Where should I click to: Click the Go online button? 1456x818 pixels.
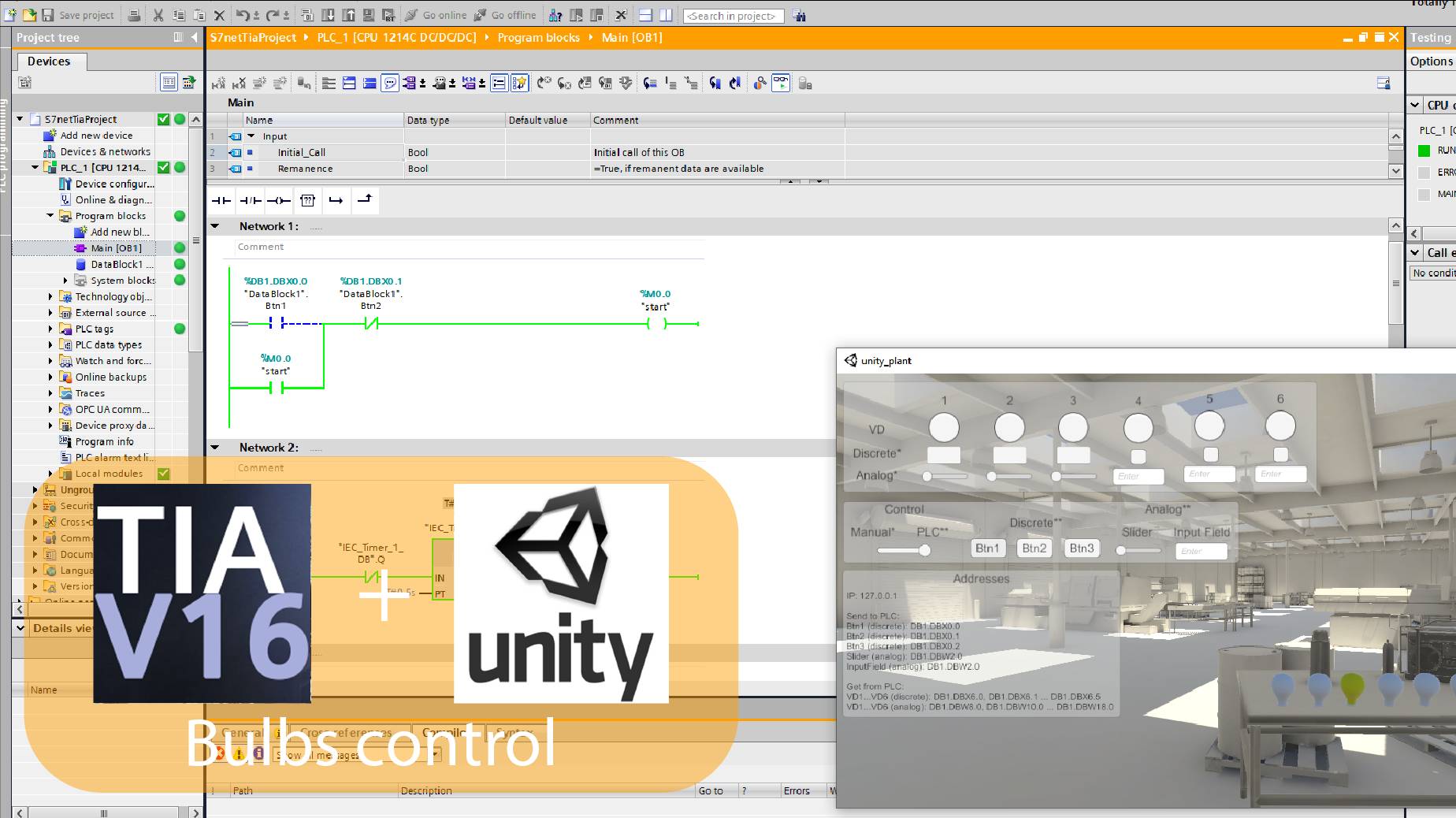(436, 15)
